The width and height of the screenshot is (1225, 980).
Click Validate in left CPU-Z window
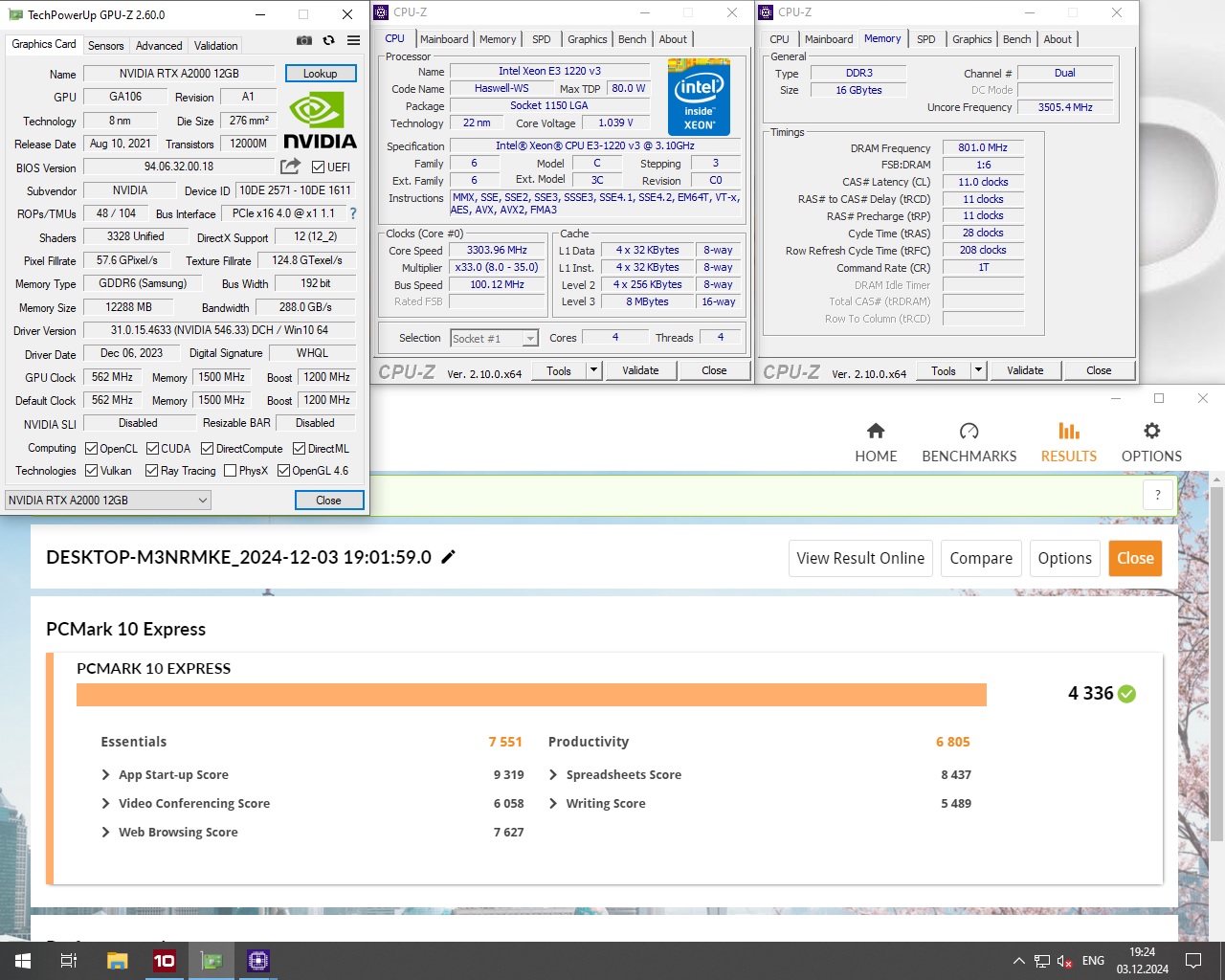(x=640, y=370)
